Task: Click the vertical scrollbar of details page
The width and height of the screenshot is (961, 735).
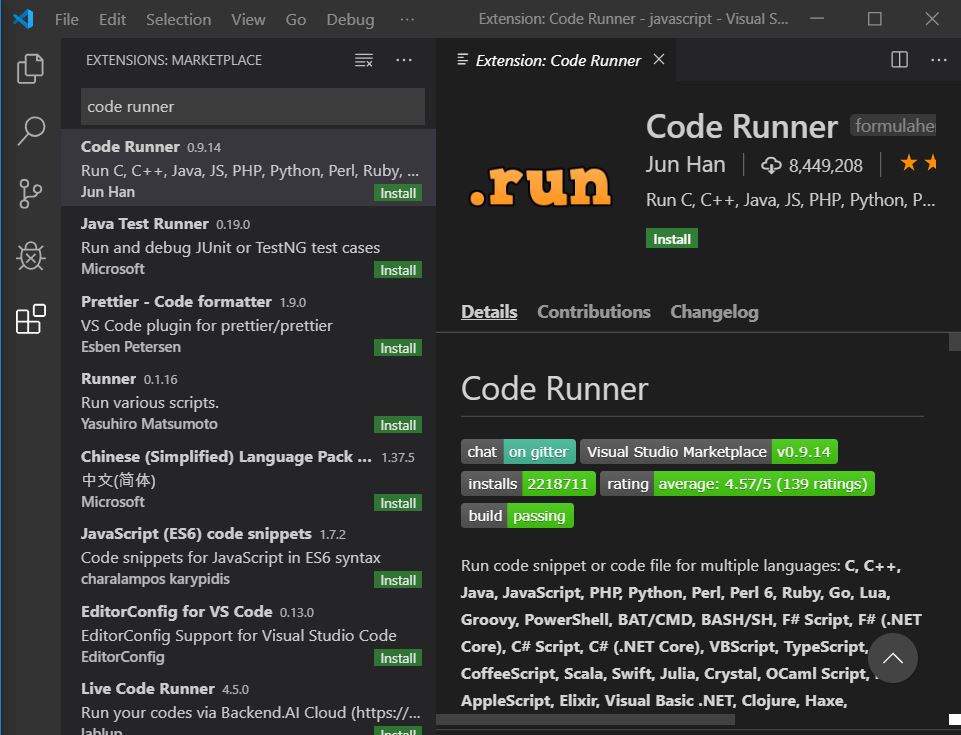Action: point(954,341)
